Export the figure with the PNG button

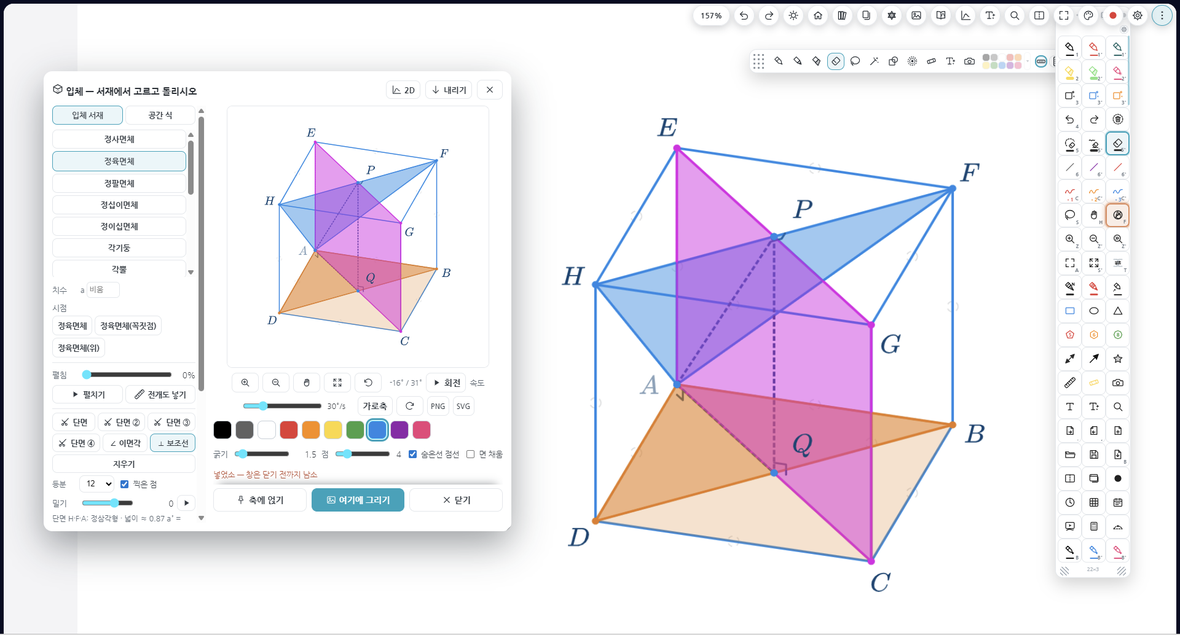click(x=438, y=406)
